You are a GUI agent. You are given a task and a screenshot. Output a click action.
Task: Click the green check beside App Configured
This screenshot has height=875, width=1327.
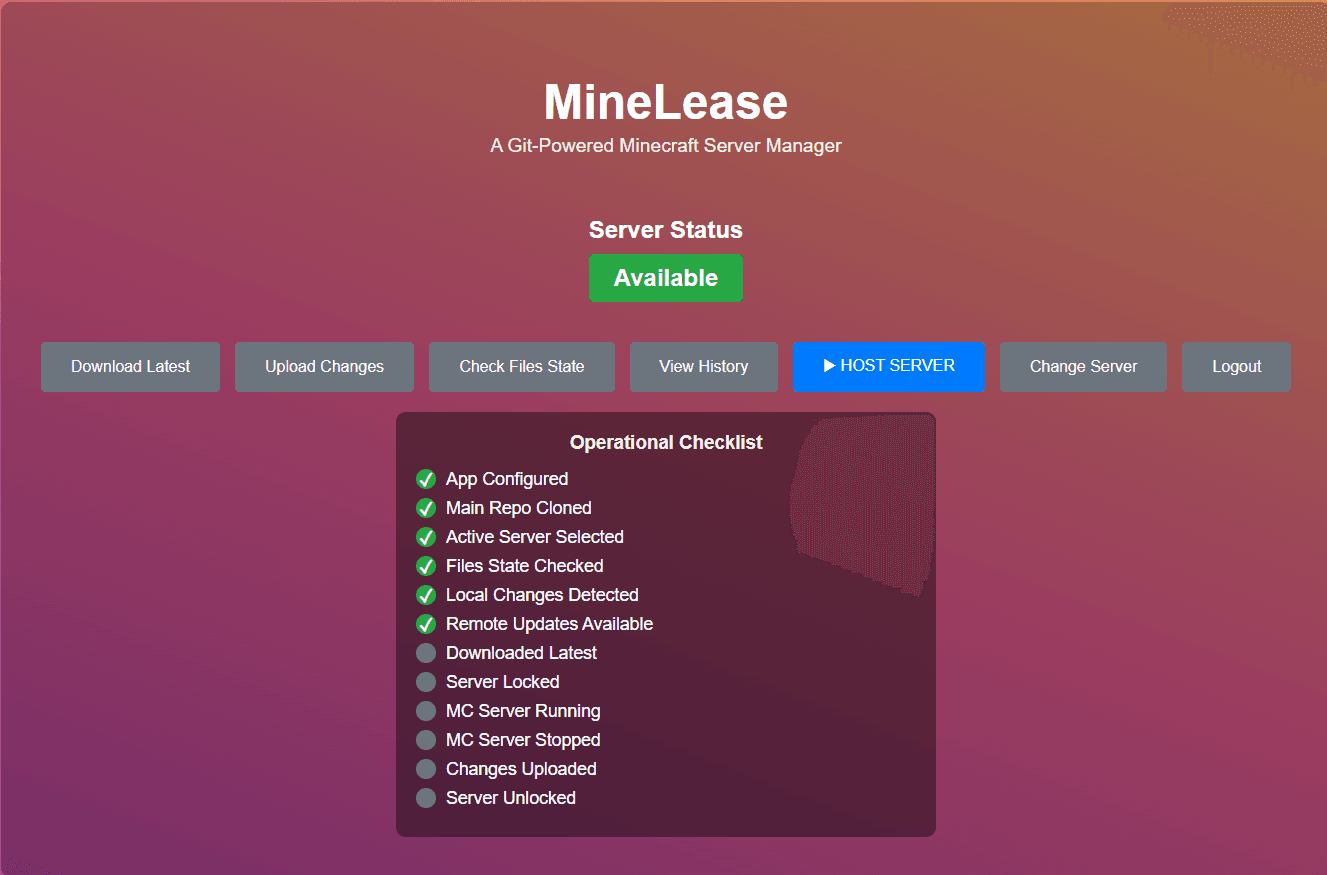pyautogui.click(x=426, y=478)
